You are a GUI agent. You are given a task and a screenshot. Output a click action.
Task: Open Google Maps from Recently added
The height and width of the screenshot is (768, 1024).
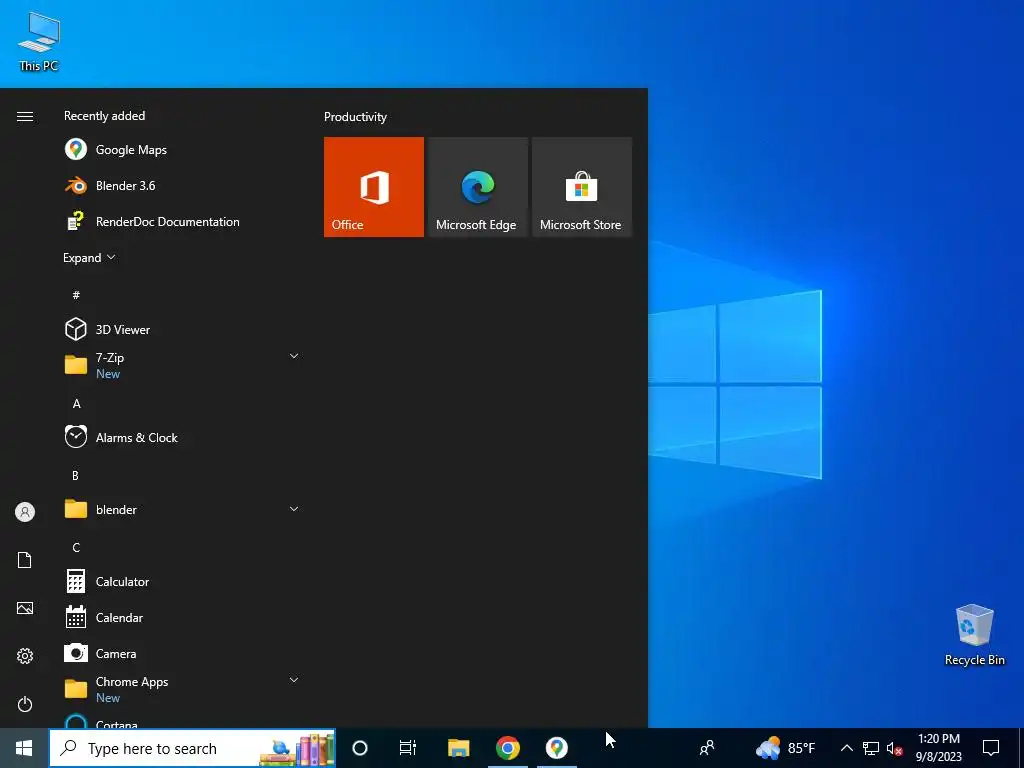click(x=181, y=150)
